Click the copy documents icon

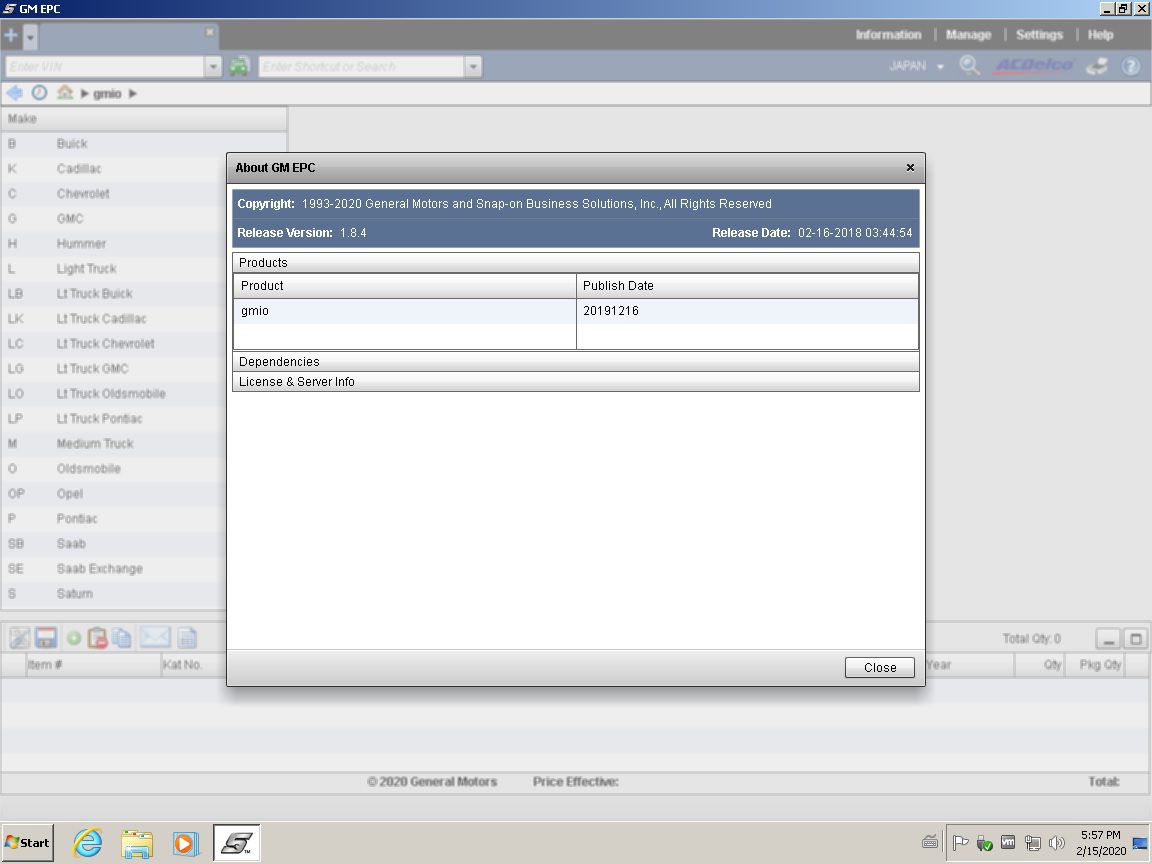pos(122,638)
